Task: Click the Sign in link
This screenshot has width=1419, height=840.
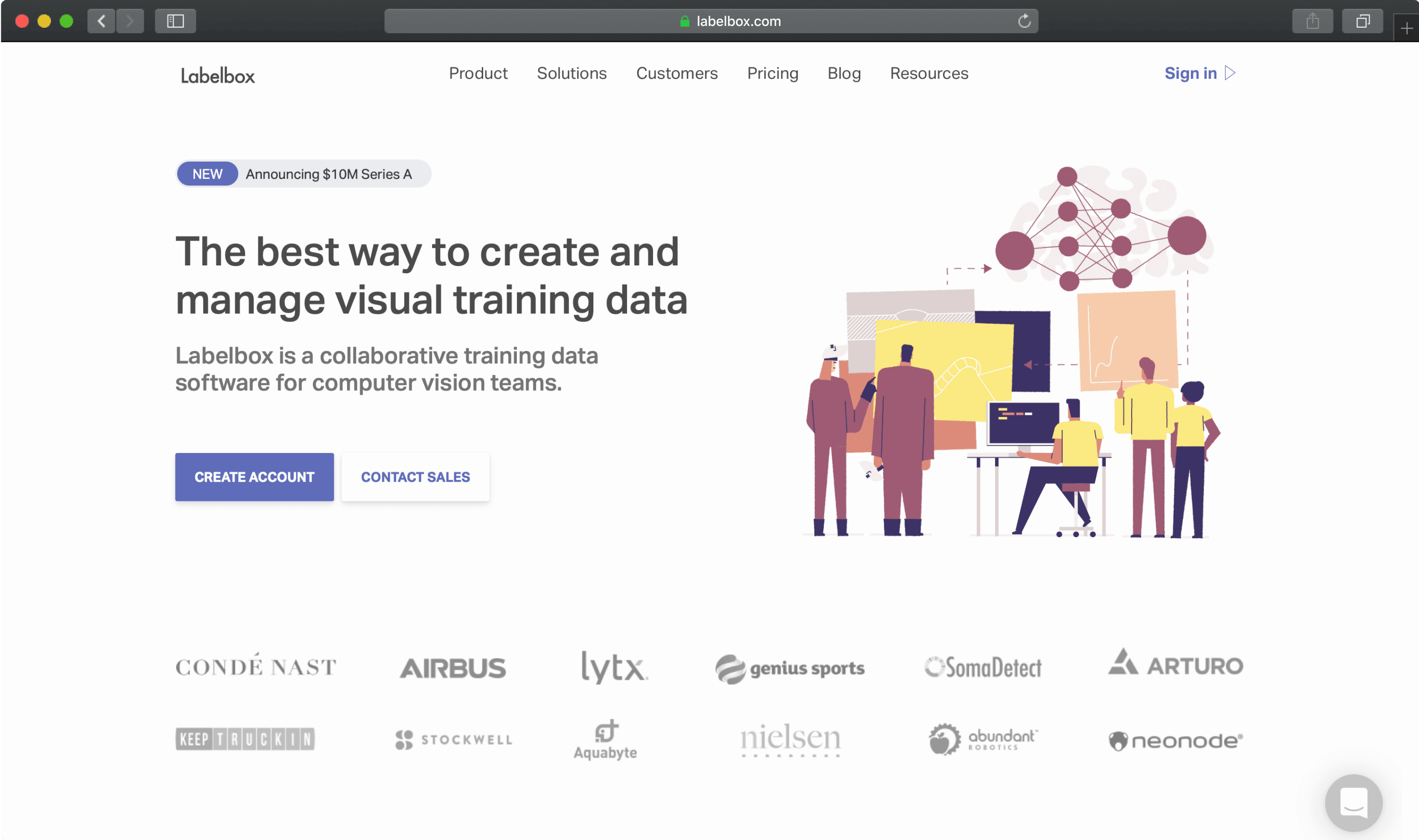Action: 1190,73
